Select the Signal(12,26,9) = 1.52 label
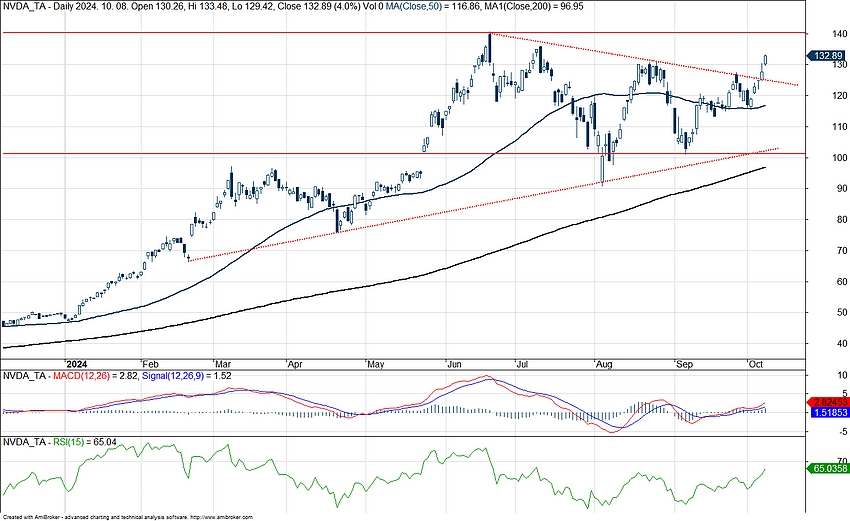The image size is (850, 521). [186, 376]
